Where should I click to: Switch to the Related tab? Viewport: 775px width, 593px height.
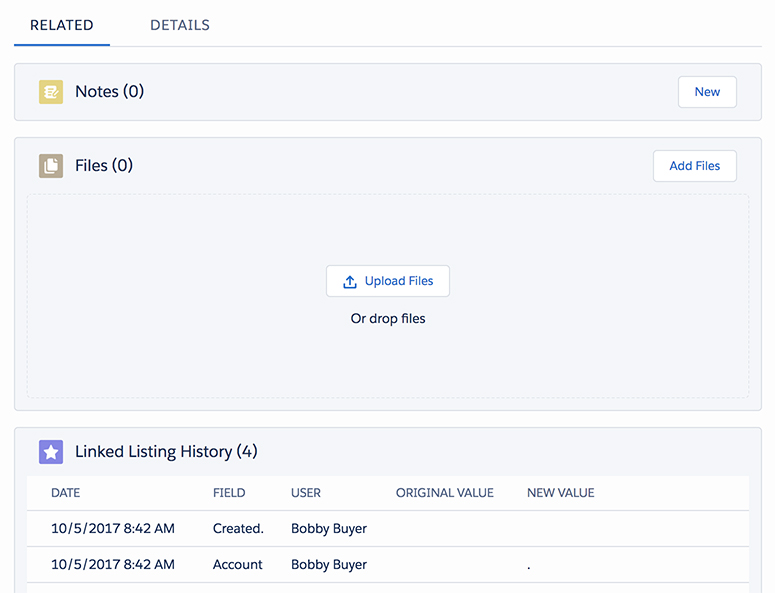[62, 25]
